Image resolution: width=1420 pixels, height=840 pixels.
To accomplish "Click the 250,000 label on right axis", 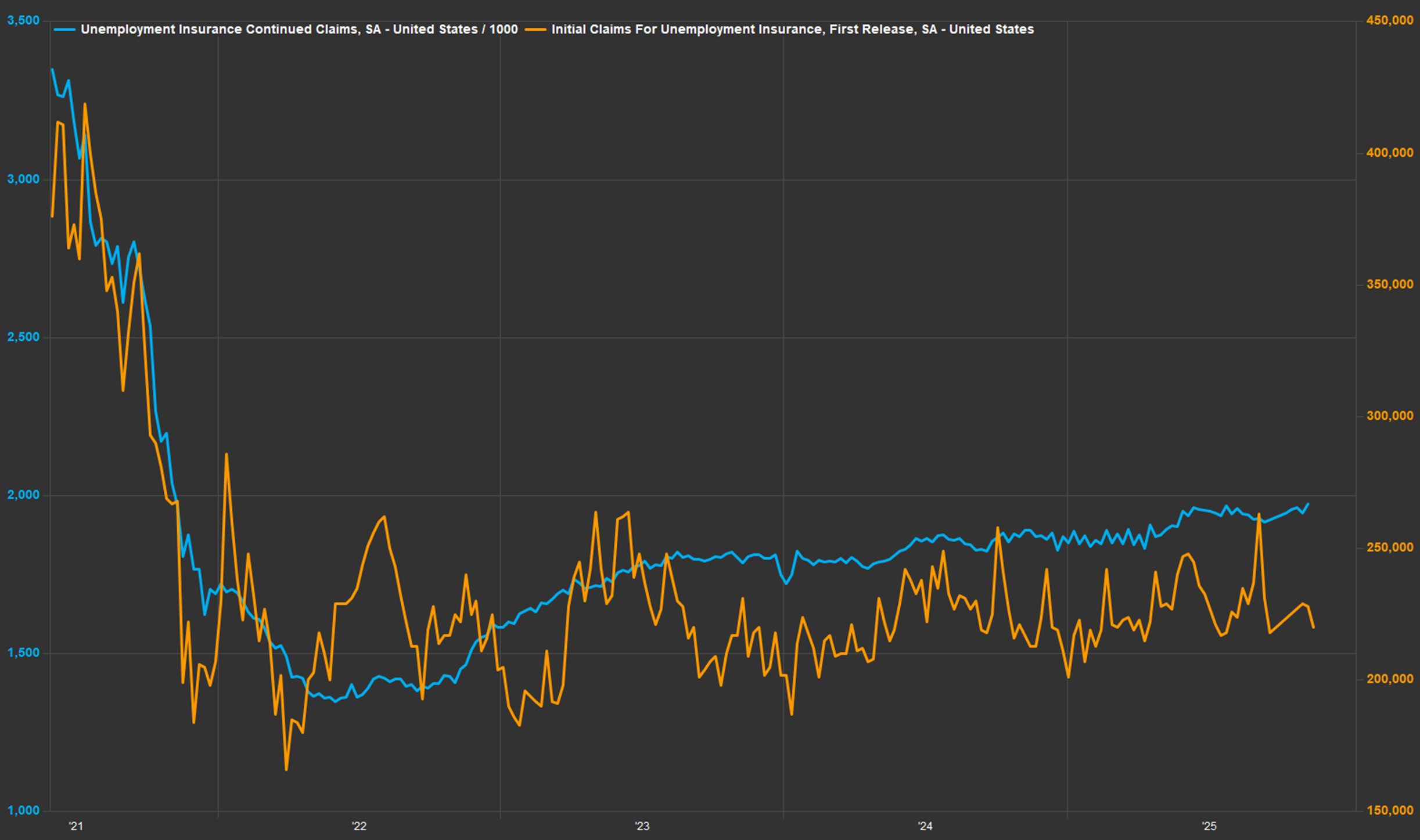I will click(1390, 547).
